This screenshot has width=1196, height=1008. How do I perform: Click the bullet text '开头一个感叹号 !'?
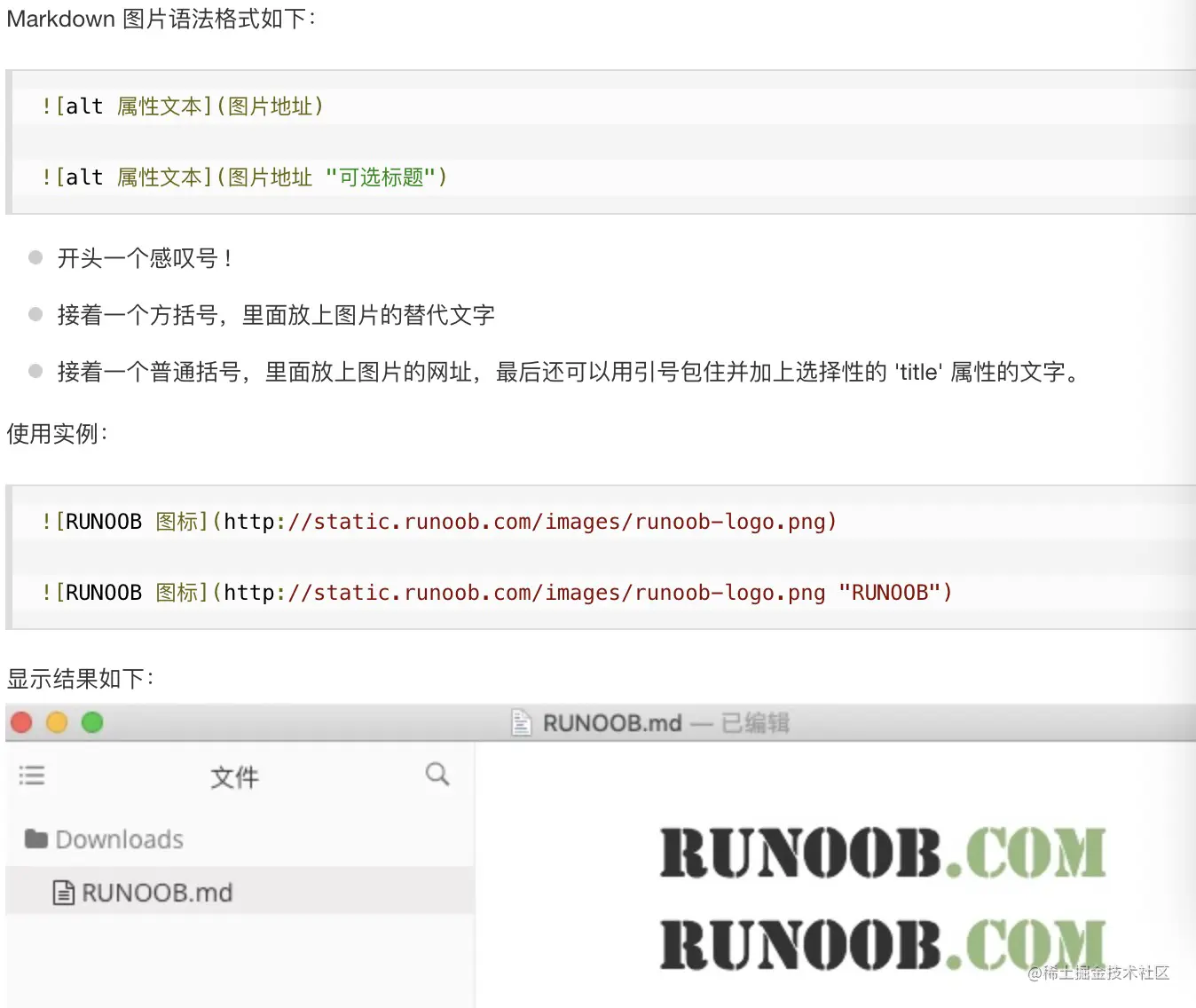click(145, 258)
